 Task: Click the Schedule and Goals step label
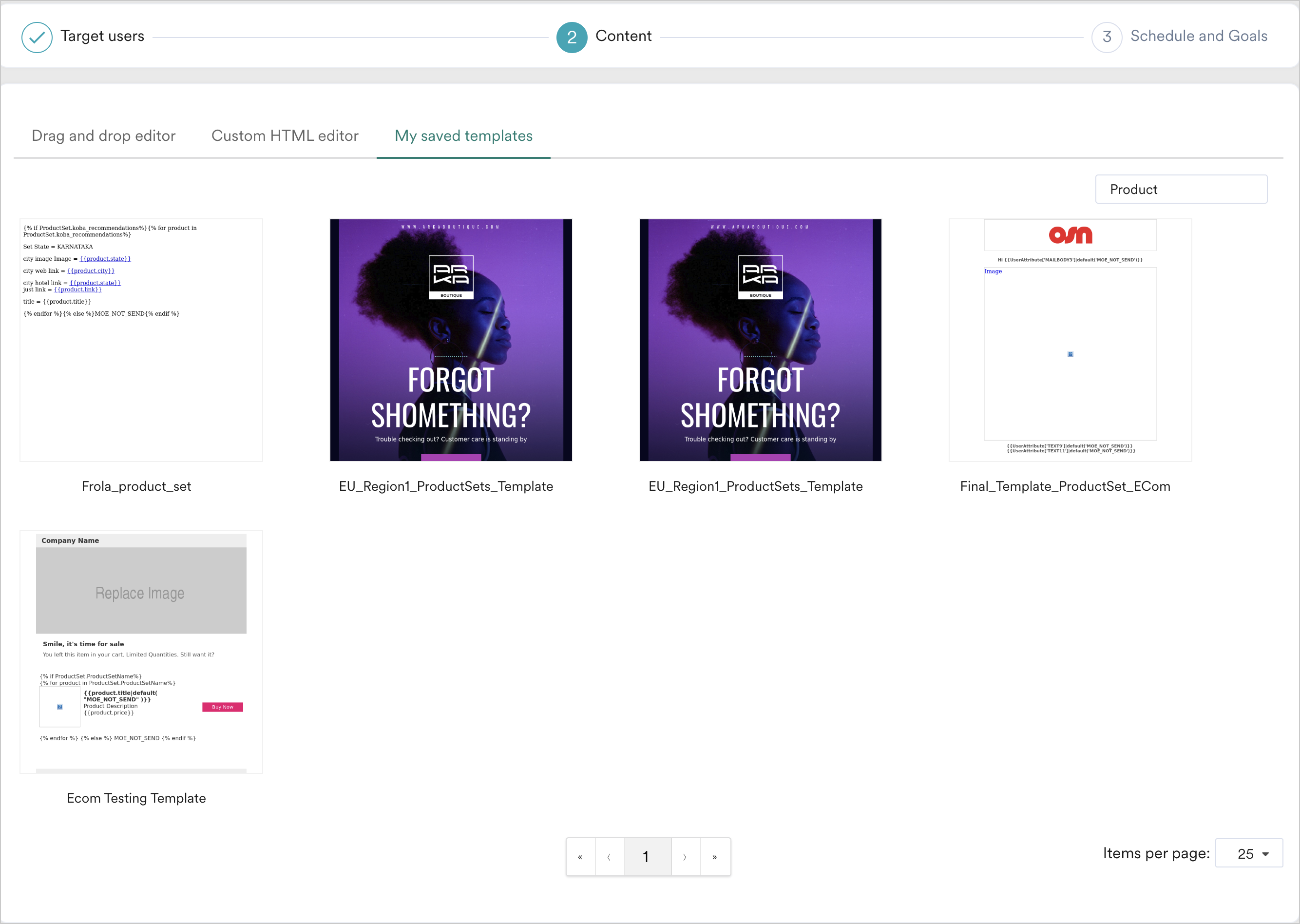point(1198,36)
